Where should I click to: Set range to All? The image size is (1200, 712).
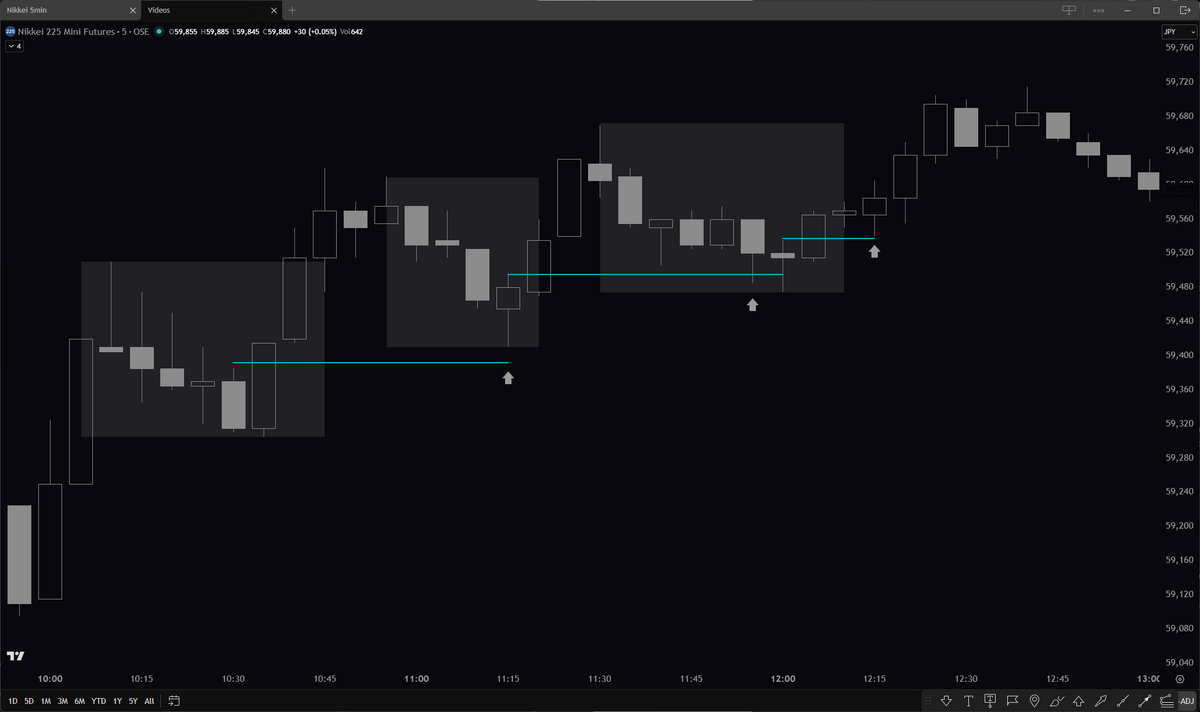point(149,701)
